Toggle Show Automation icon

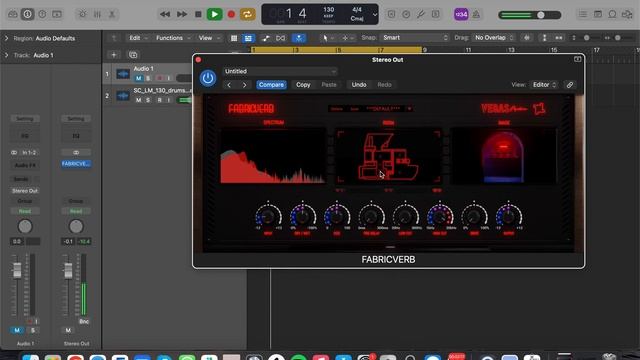(x=266, y=38)
